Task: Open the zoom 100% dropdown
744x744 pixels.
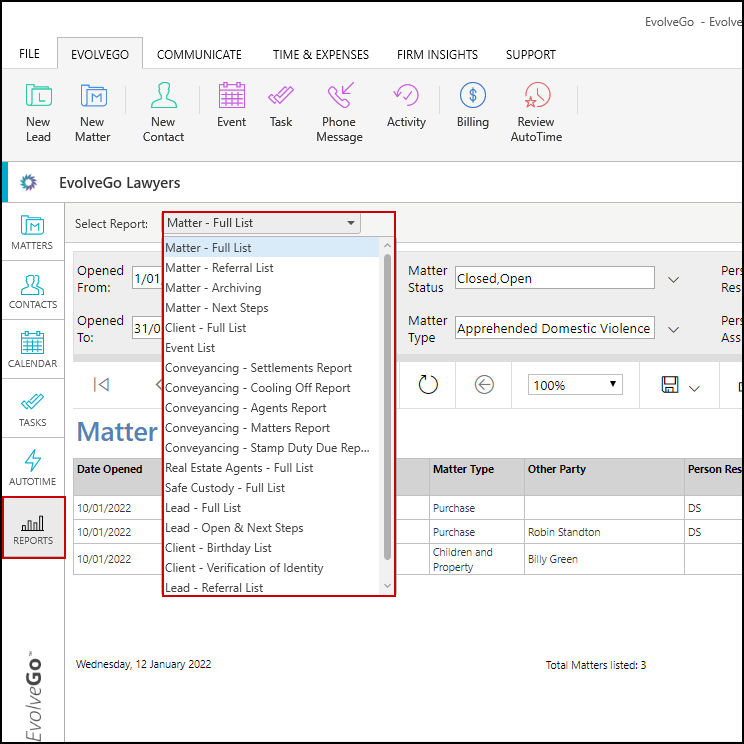Action: [x=575, y=385]
